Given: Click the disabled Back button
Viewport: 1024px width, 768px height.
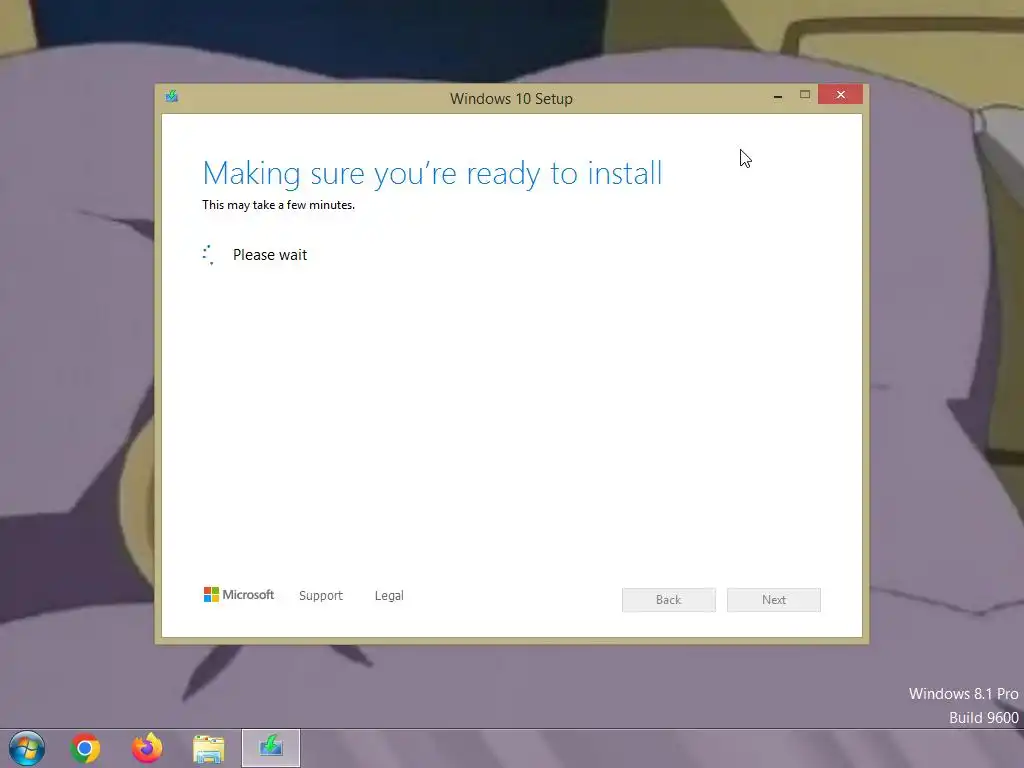Looking at the screenshot, I should (669, 600).
